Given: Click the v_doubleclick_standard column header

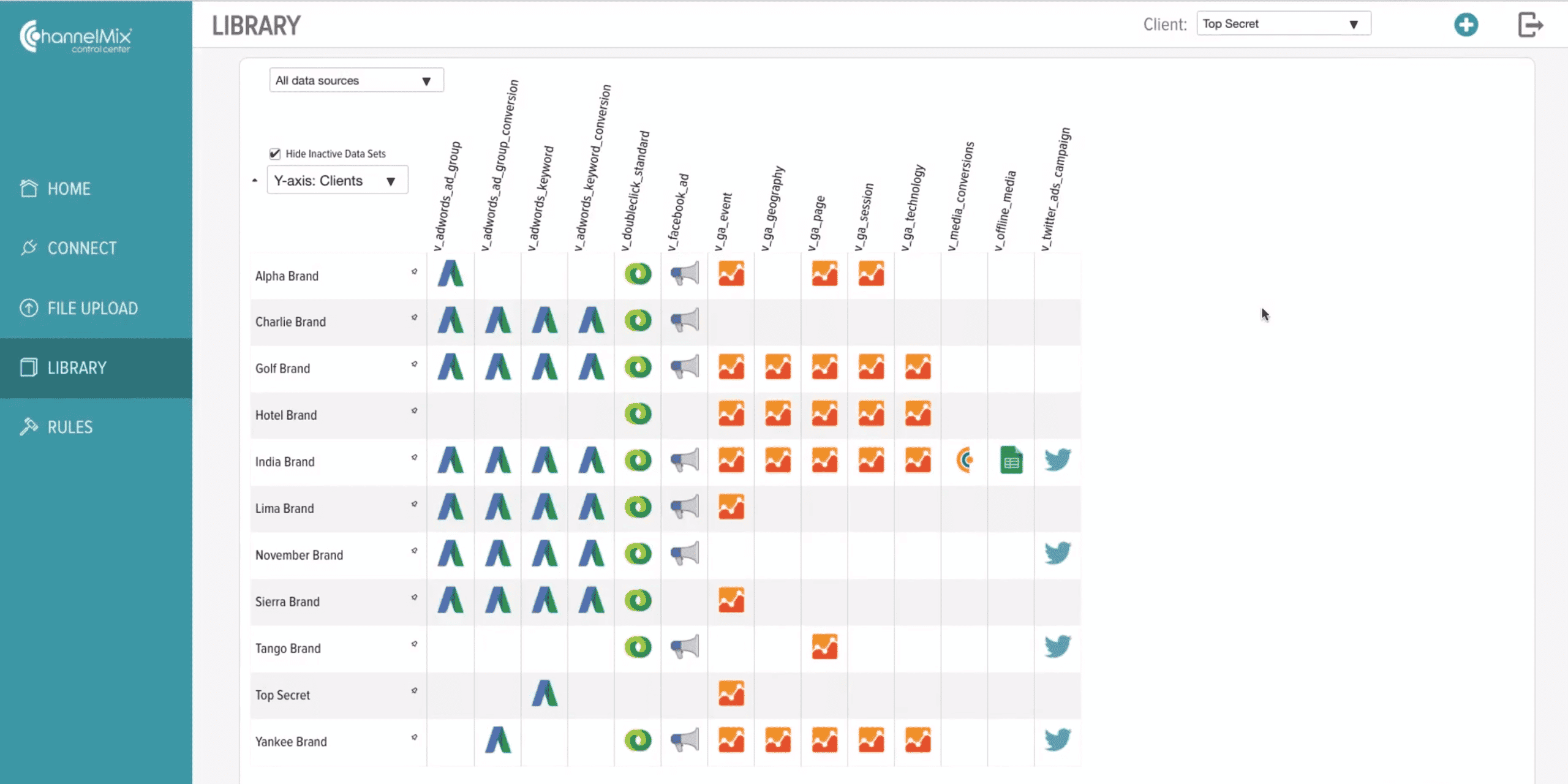Looking at the screenshot, I should pyautogui.click(x=635, y=190).
